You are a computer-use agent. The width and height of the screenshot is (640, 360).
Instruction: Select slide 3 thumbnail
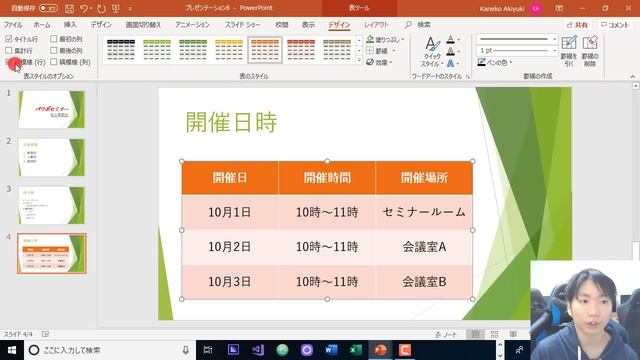click(51, 205)
